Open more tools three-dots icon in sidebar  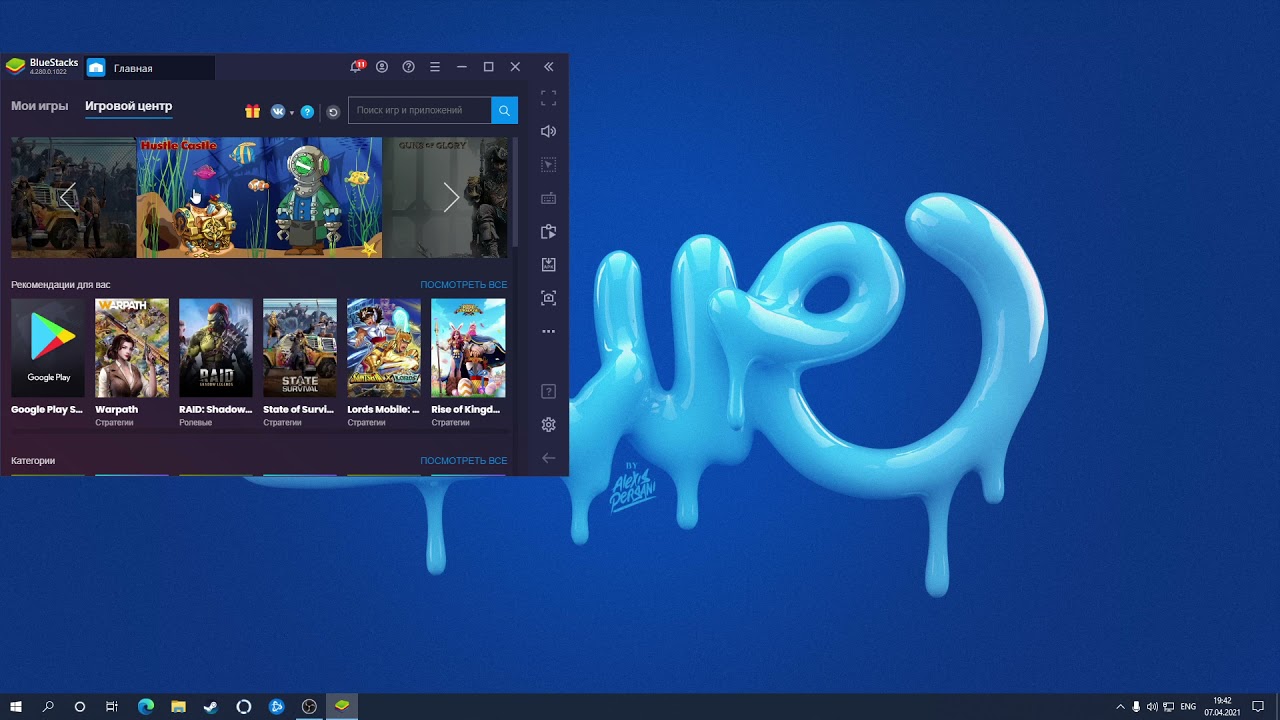pyautogui.click(x=548, y=331)
